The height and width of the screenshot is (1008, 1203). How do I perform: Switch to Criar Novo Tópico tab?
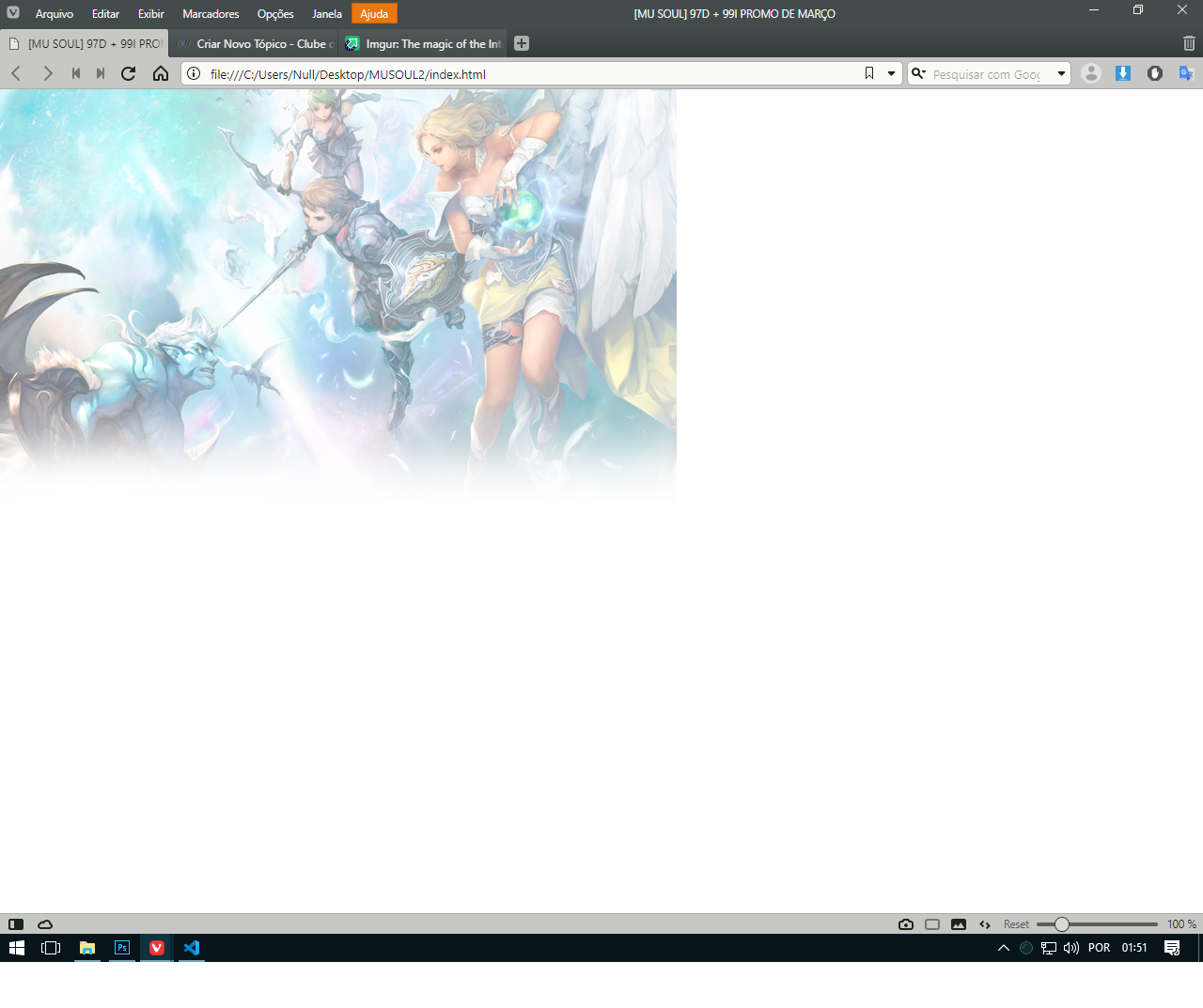pyautogui.click(x=254, y=43)
